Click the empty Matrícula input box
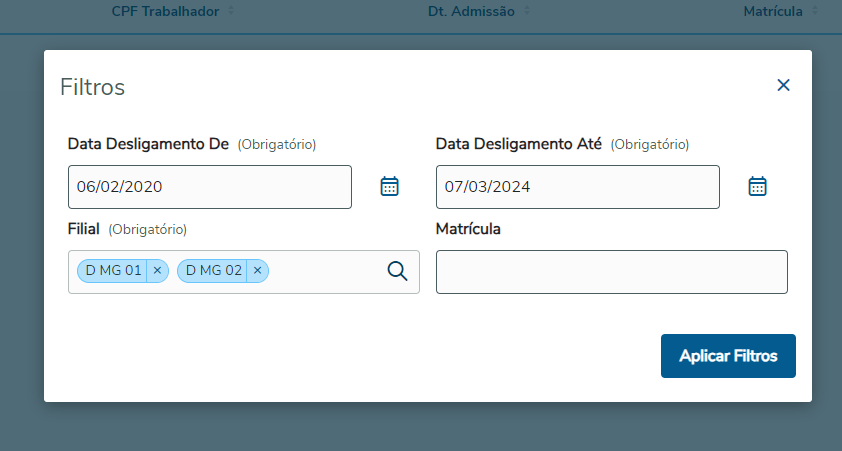The image size is (842, 451). click(611, 272)
